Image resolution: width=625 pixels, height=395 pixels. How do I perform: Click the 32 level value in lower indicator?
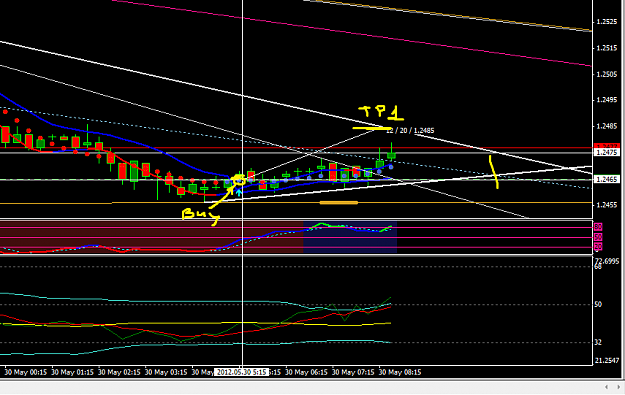coord(598,342)
